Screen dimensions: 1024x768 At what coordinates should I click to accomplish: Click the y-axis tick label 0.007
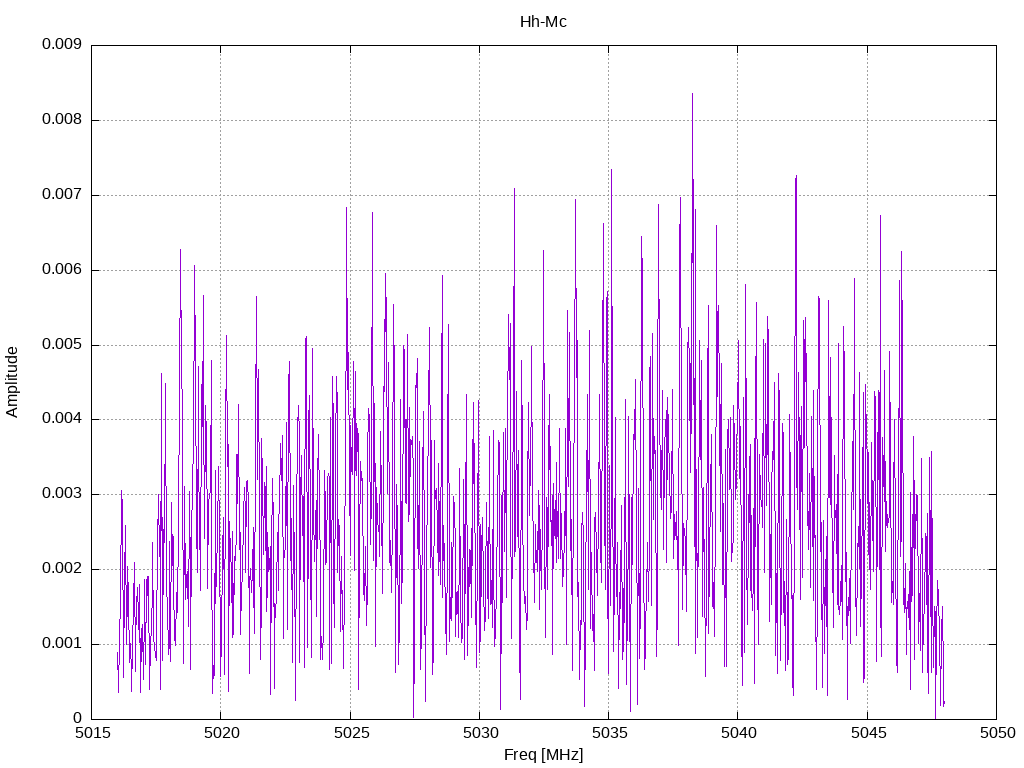click(x=62, y=195)
